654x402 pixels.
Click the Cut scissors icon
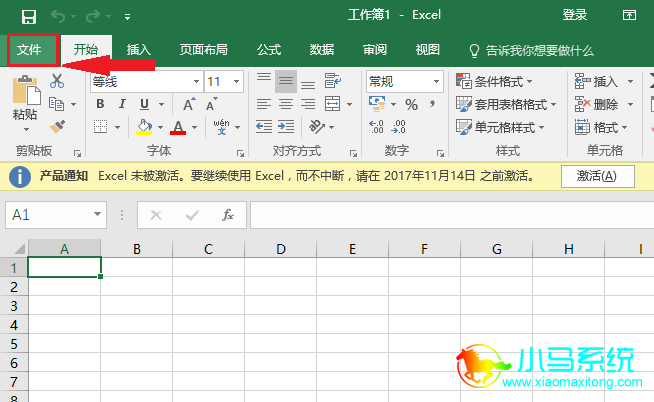57,81
